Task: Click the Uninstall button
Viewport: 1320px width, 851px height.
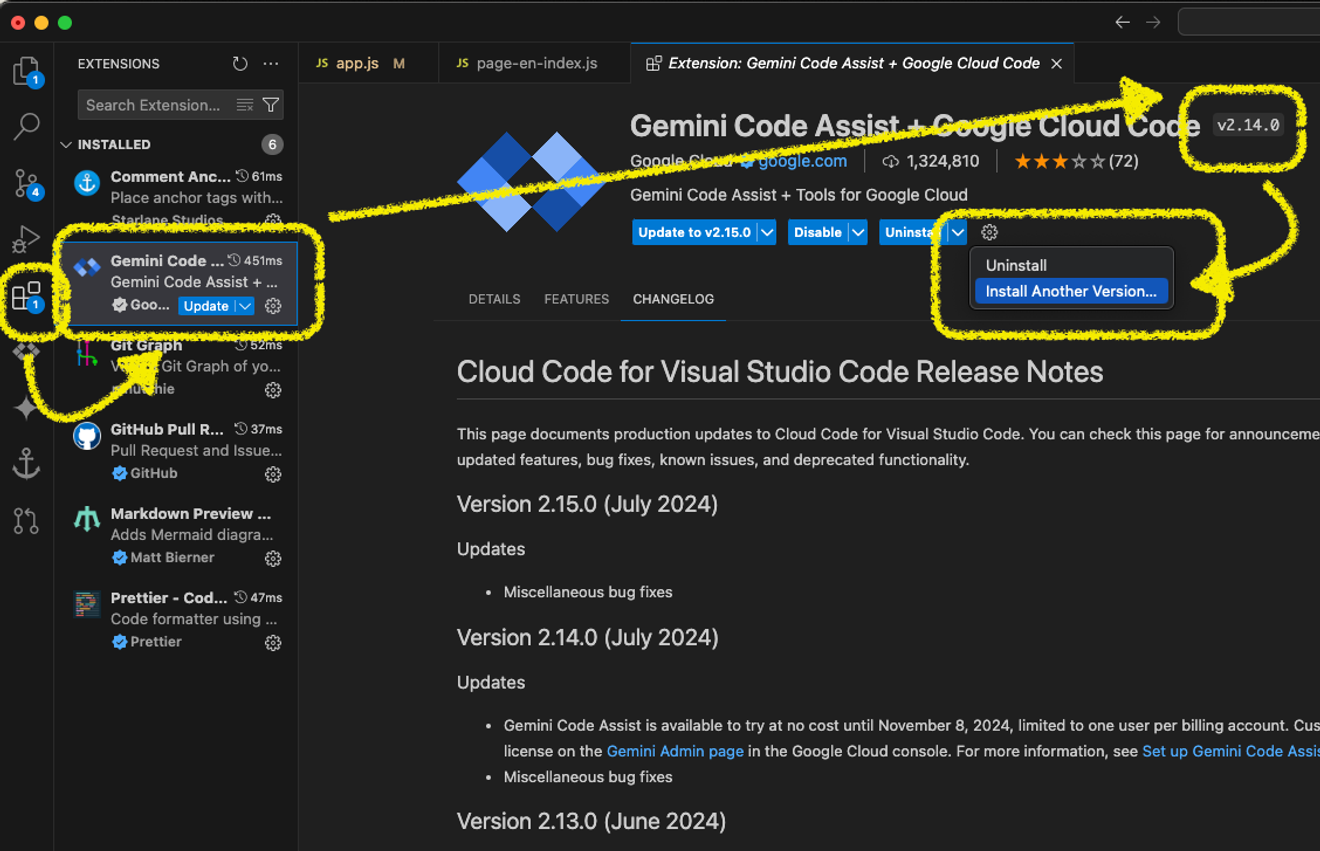Action: point(913,232)
